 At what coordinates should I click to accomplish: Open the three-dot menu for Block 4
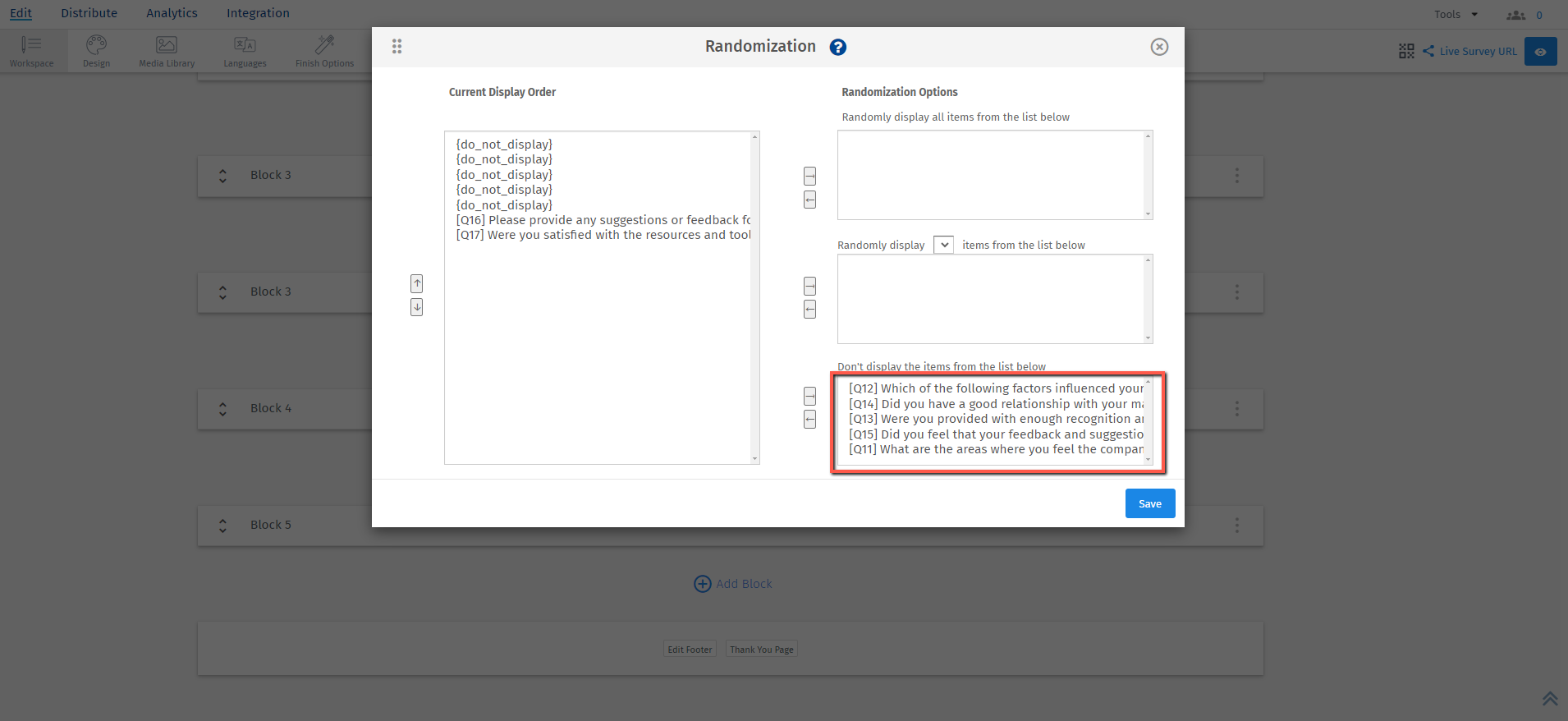point(1237,408)
